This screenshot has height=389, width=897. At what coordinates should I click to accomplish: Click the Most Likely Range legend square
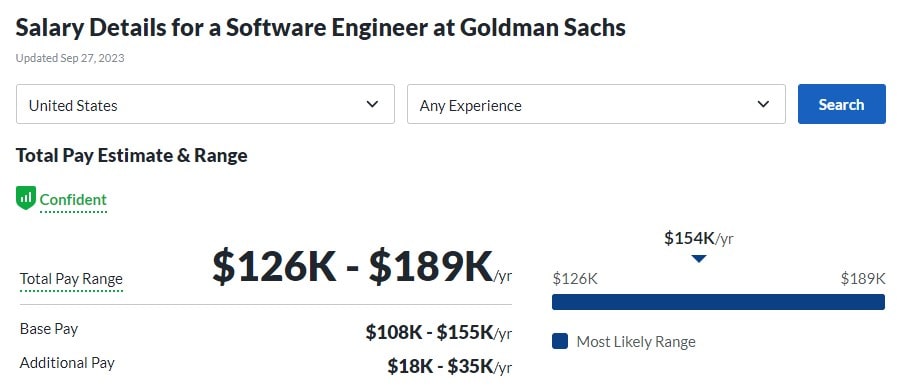[x=560, y=342]
